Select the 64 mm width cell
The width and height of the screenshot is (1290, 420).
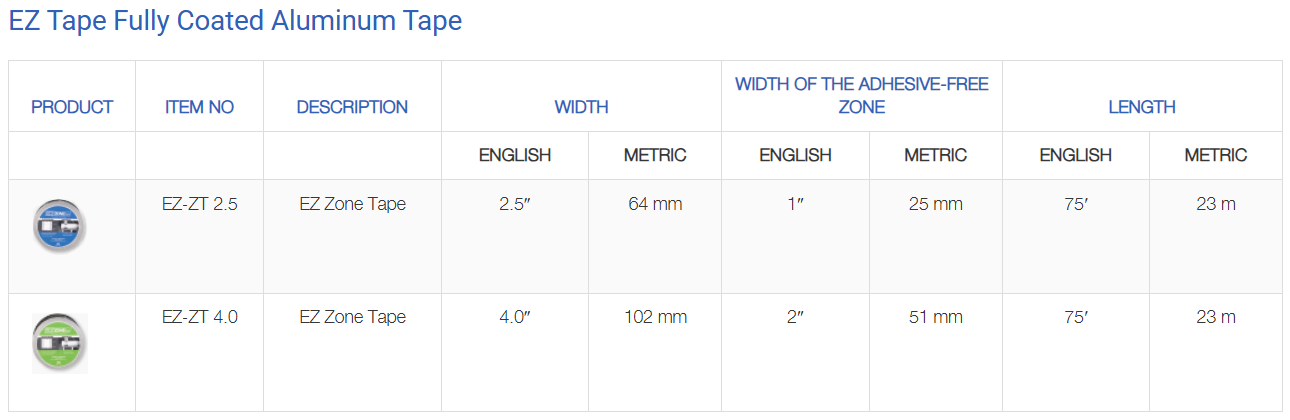tap(655, 204)
